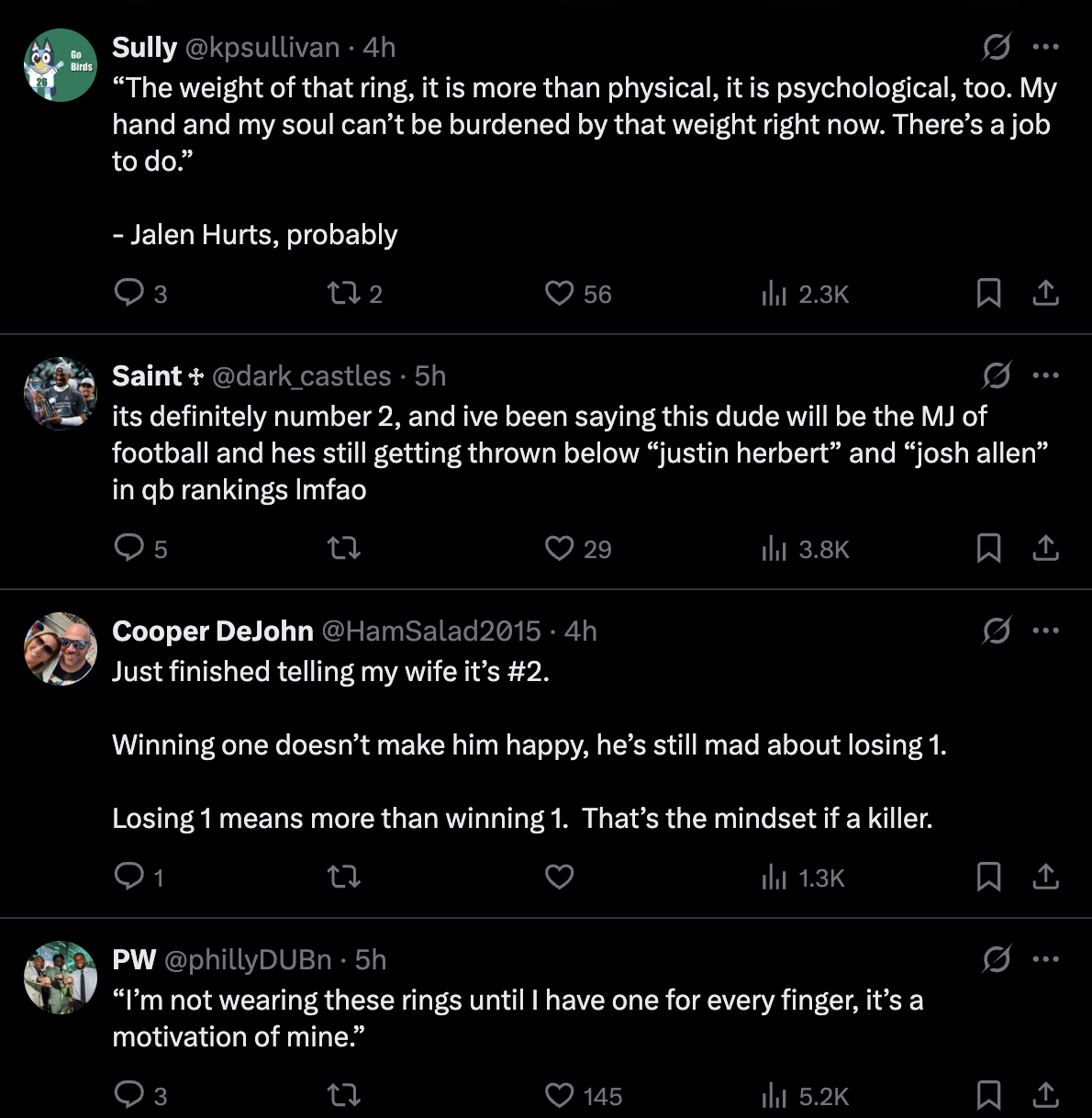Bookmark Saint's qb rankings tweet
Image resolution: width=1092 pixels, height=1118 pixels.
(x=988, y=548)
